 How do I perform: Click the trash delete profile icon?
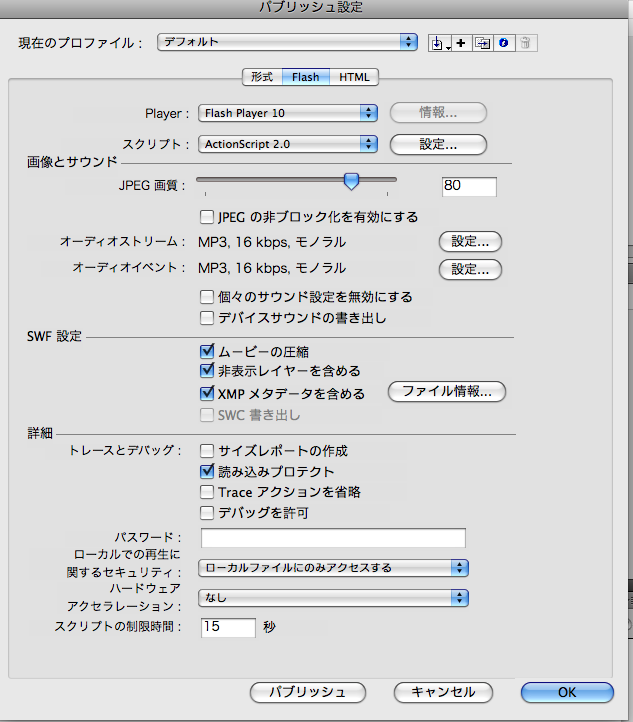525,43
